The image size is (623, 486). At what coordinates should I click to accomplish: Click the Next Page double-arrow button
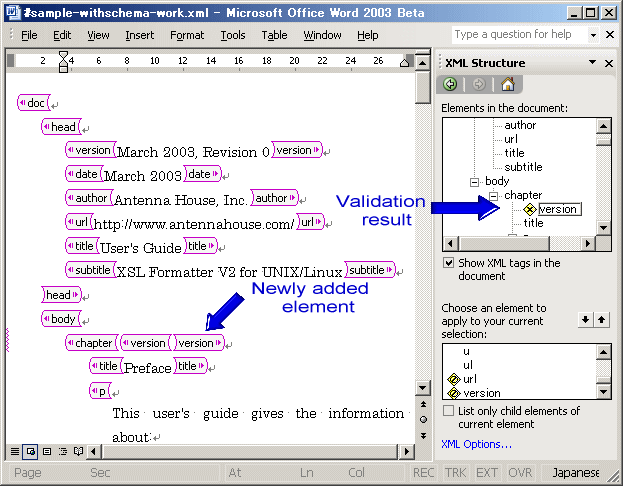[424, 436]
